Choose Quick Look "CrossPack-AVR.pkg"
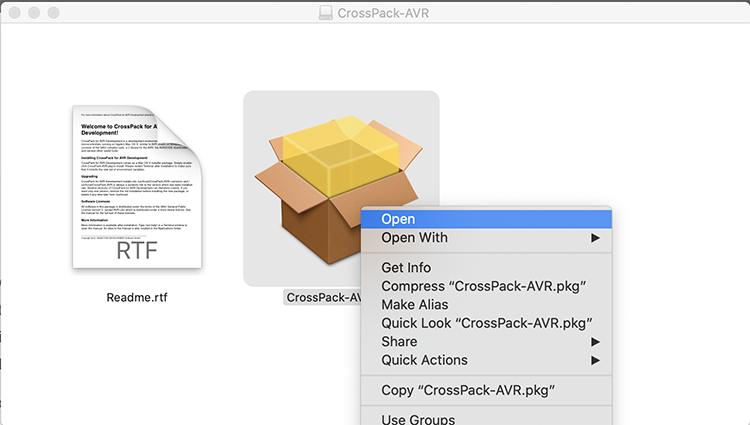Image resolution: width=750 pixels, height=425 pixels. point(486,323)
